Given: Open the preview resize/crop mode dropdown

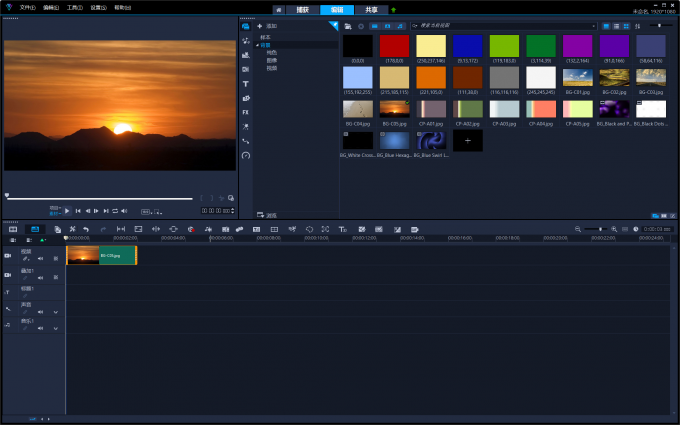Looking at the screenshot, I should point(158,212).
